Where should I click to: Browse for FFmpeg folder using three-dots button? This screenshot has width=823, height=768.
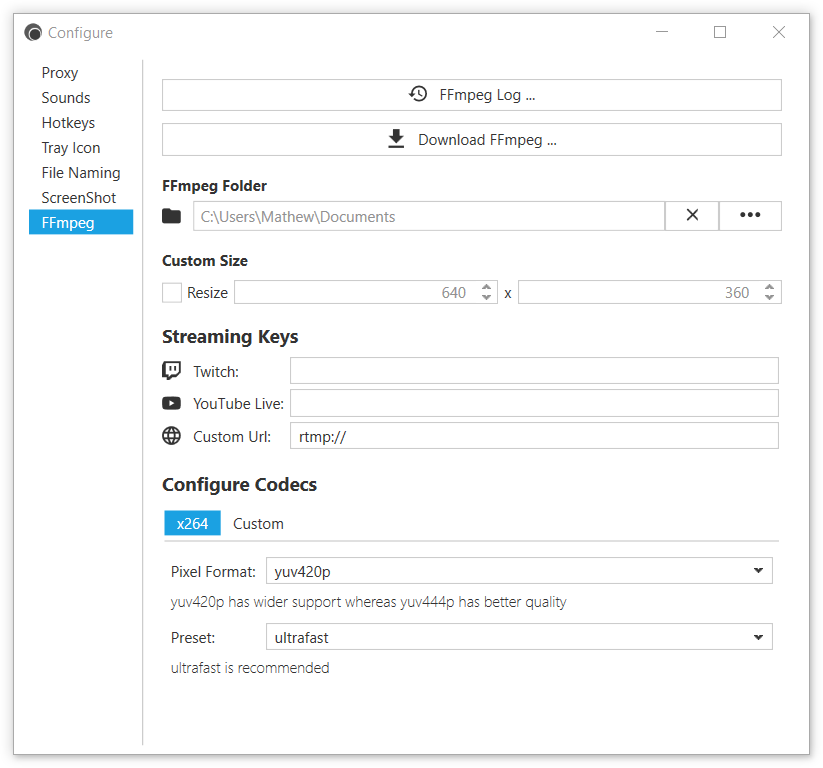point(750,215)
